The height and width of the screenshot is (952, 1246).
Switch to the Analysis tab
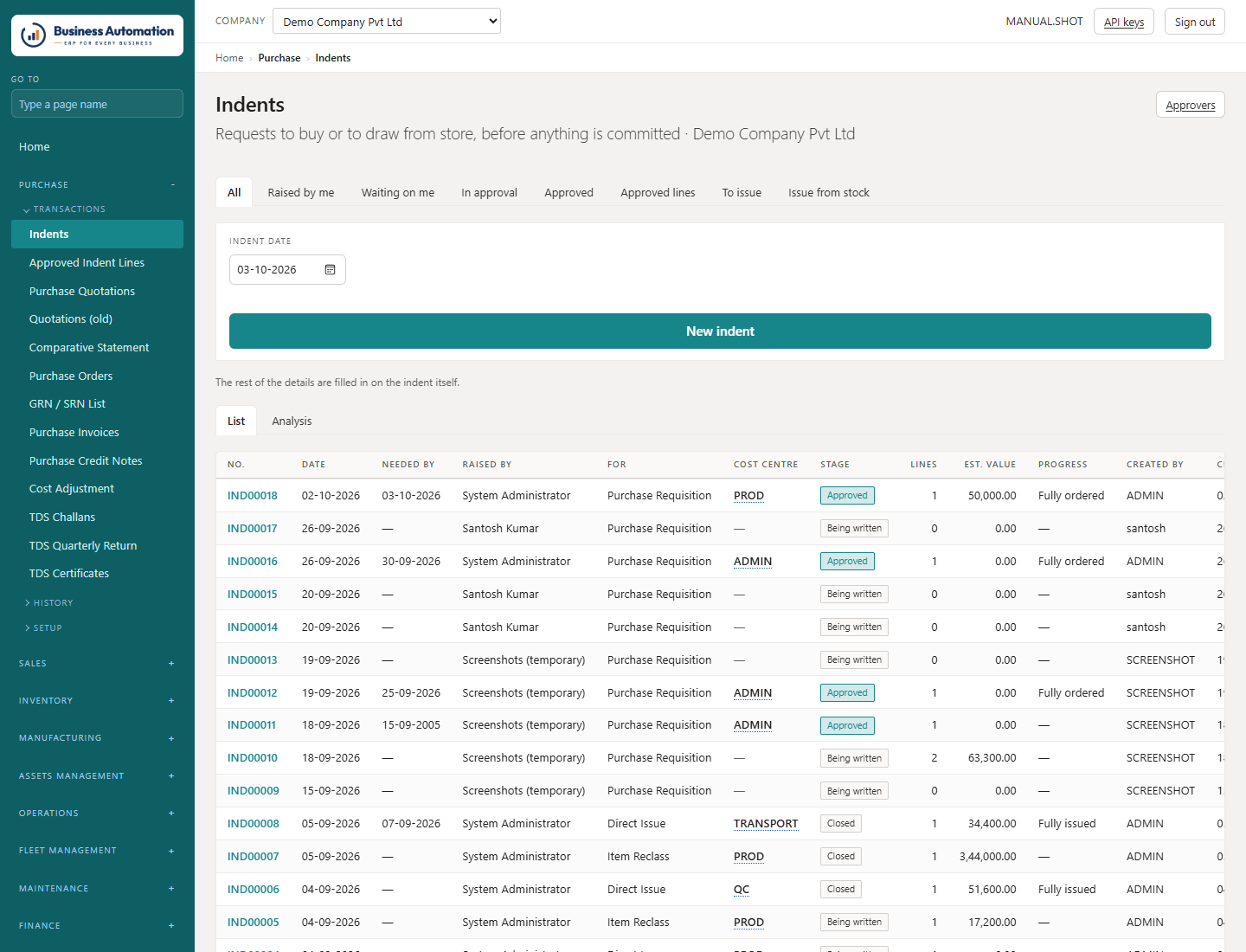coord(292,421)
